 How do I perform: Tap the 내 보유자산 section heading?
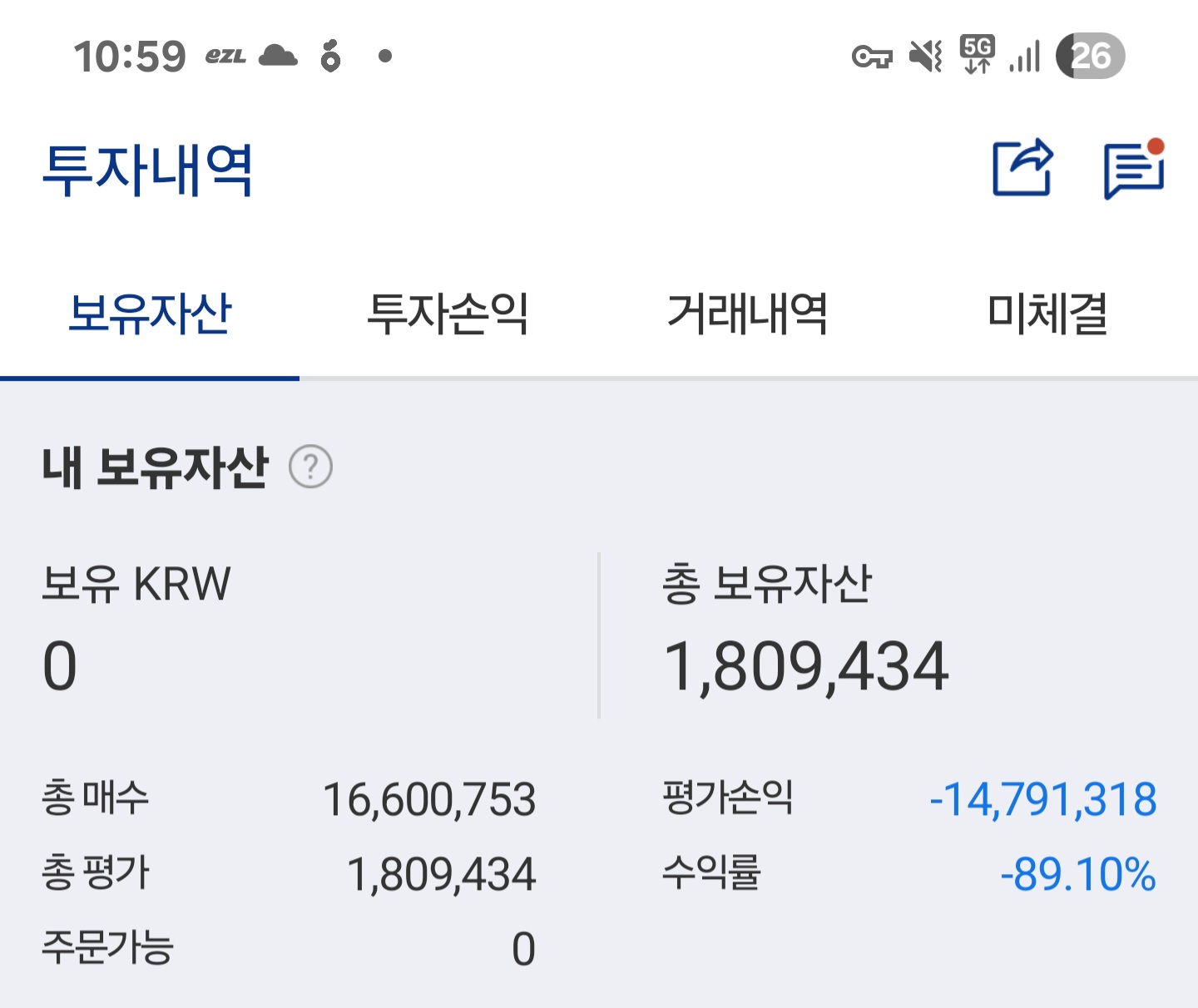(x=156, y=467)
